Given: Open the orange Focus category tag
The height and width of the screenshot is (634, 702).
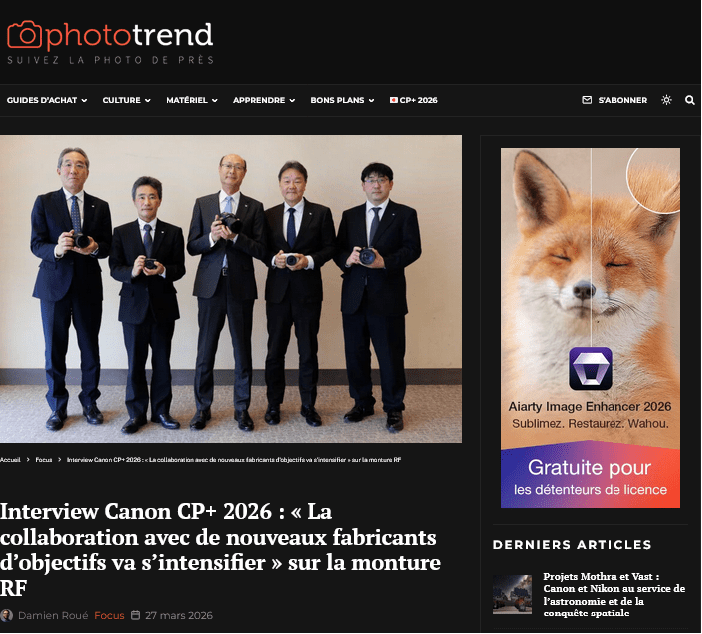Looking at the screenshot, I should click(x=109, y=615).
